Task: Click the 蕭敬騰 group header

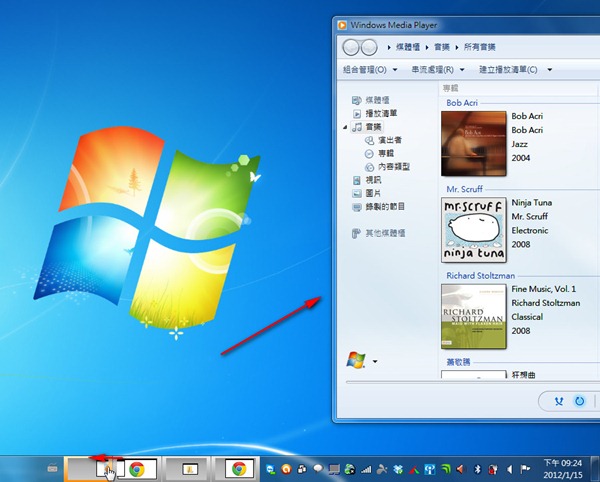Action: (x=458, y=362)
